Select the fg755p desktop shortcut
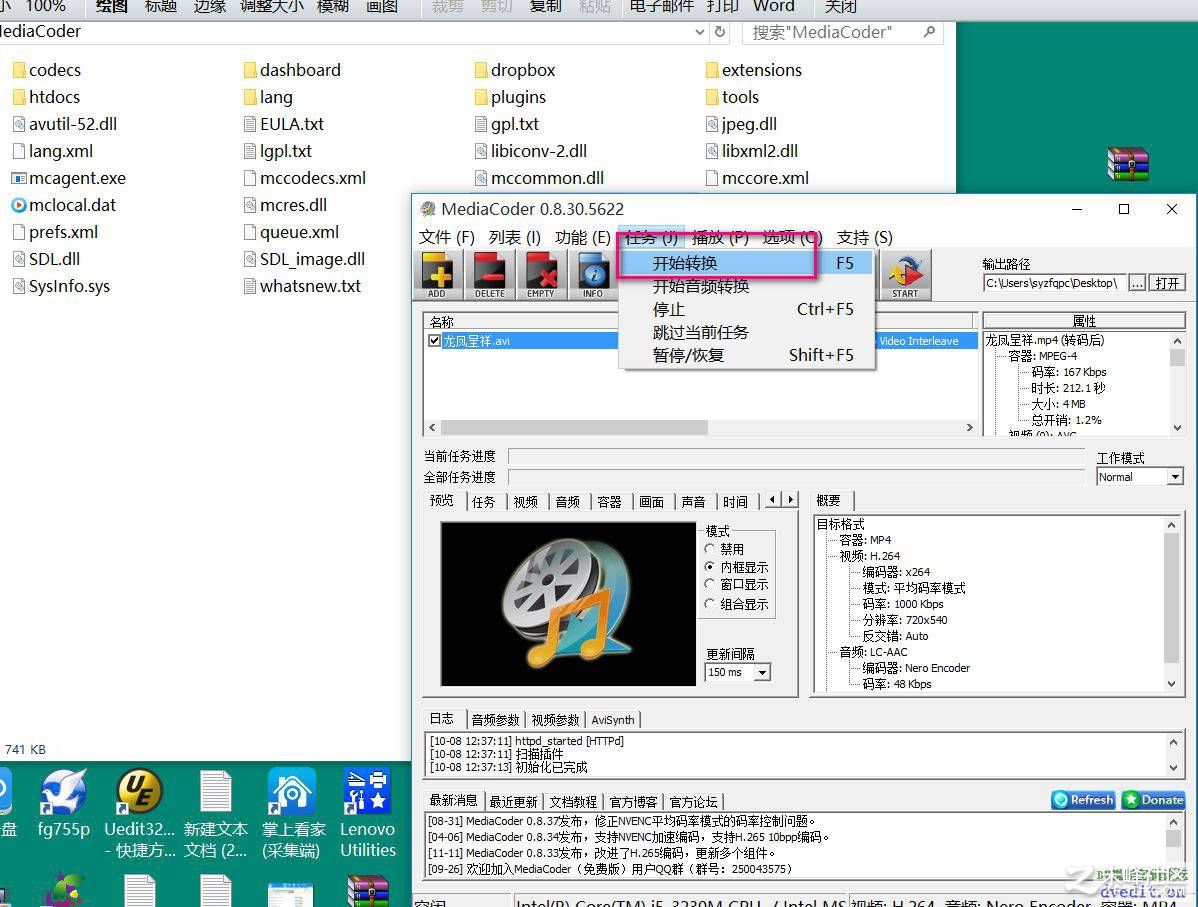The width and height of the screenshot is (1198, 907). [x=63, y=804]
